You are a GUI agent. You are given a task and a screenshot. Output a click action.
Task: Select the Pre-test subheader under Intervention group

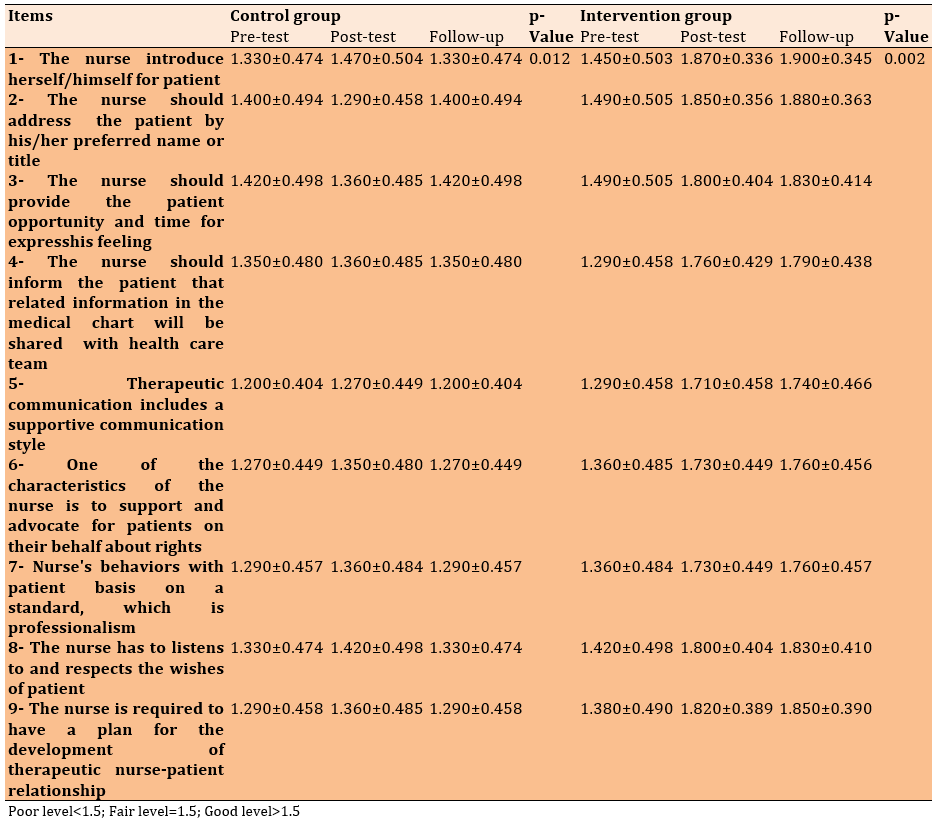(609, 37)
